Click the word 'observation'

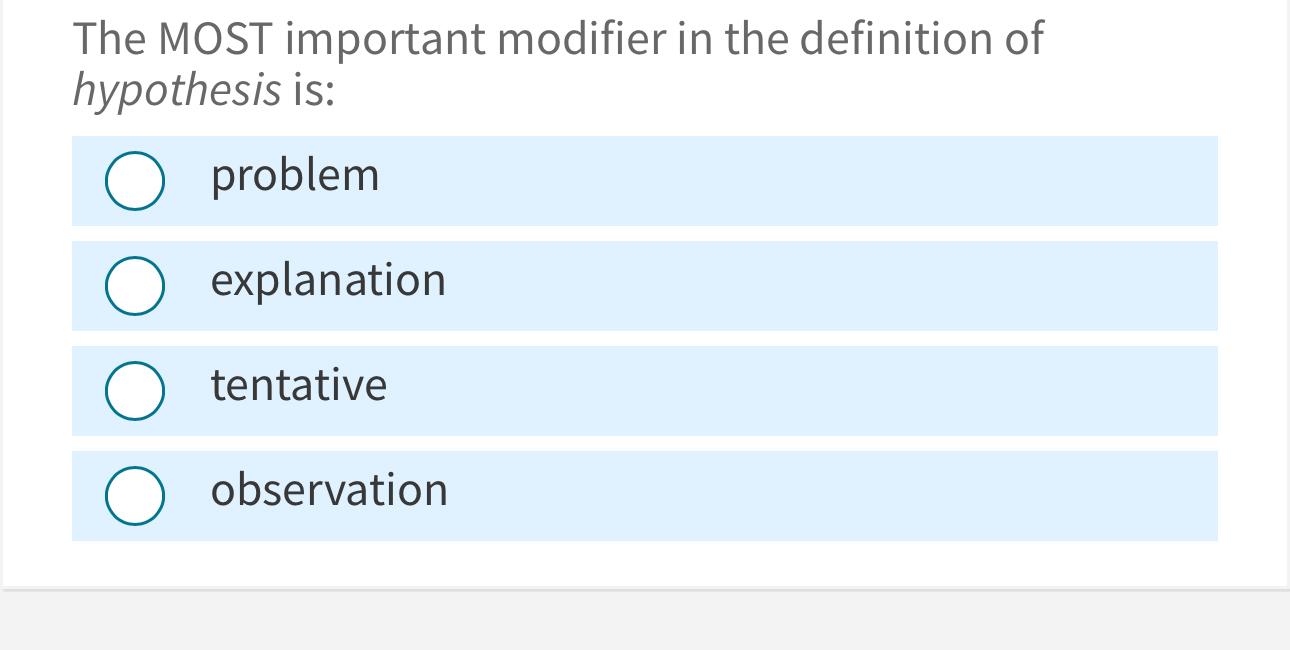point(328,491)
